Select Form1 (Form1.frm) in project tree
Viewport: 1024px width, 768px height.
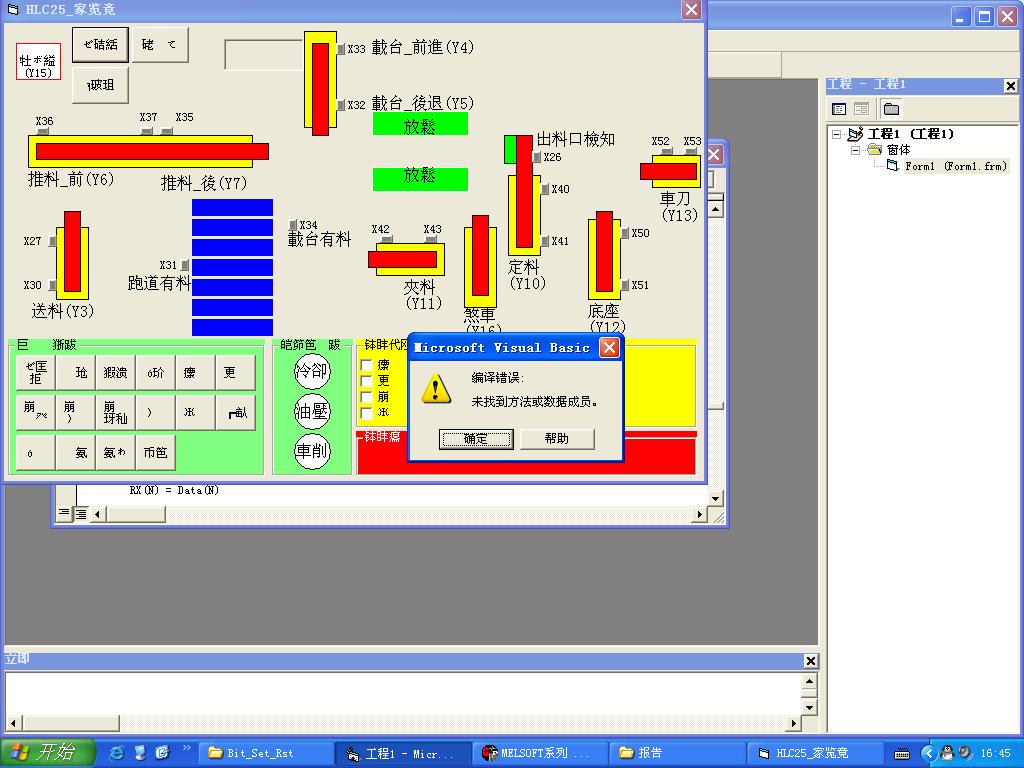955,166
